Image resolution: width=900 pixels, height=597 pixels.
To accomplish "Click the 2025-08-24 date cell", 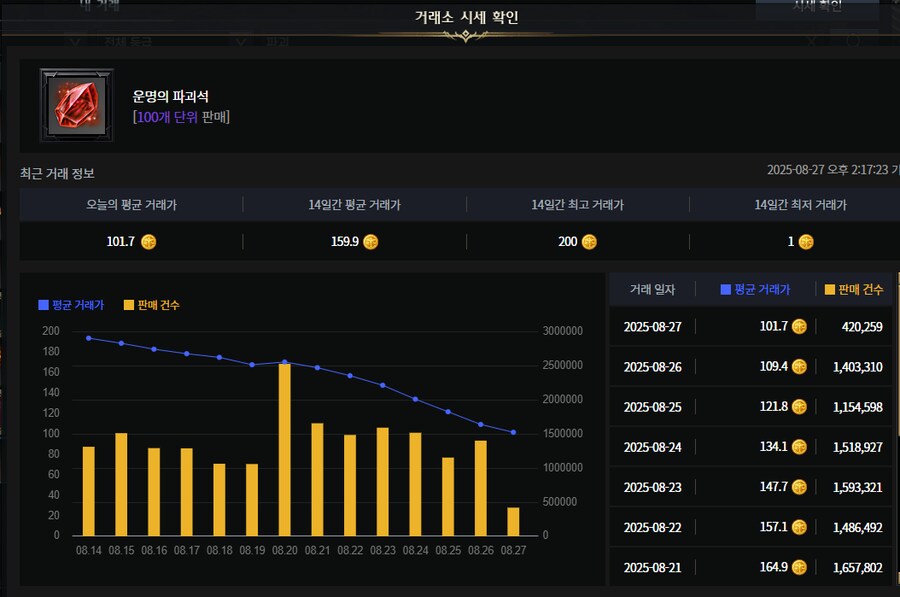I will tap(653, 447).
